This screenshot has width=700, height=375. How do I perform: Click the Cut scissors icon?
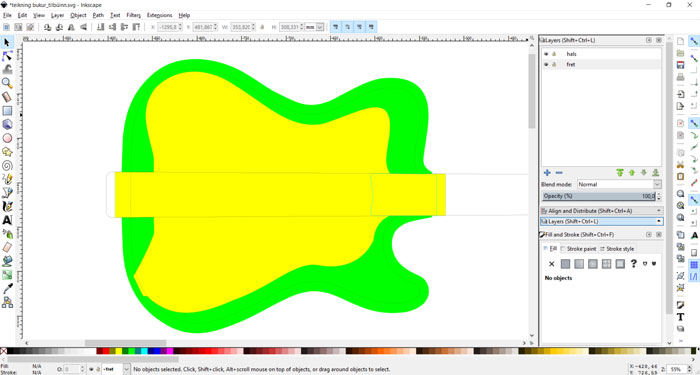pos(680,165)
